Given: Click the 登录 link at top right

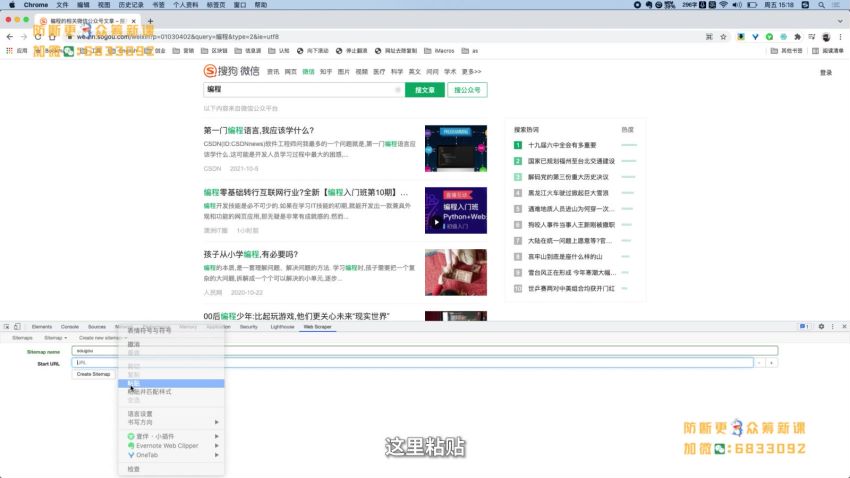Looking at the screenshot, I should tap(826, 73).
